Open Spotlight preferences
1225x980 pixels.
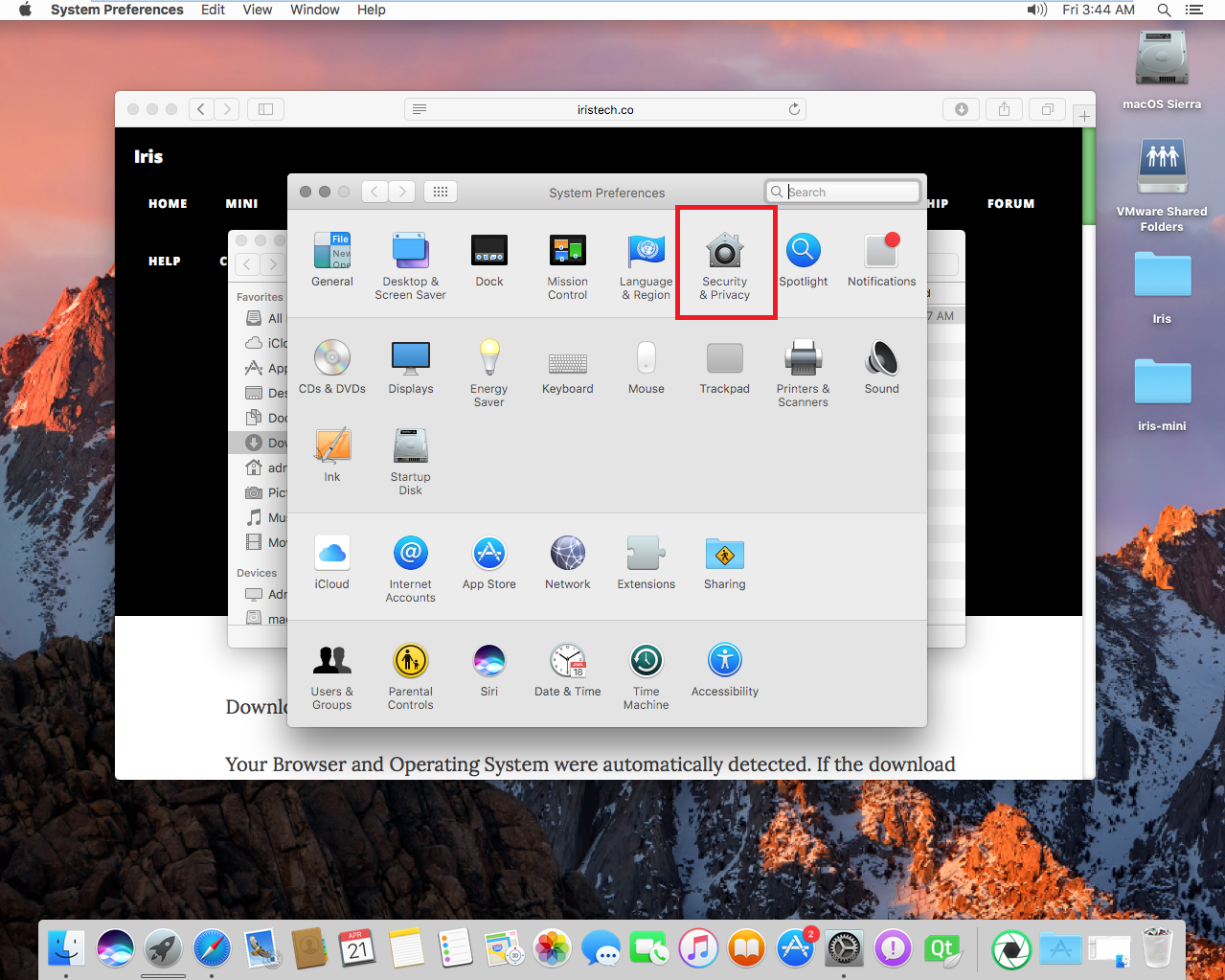(x=804, y=260)
